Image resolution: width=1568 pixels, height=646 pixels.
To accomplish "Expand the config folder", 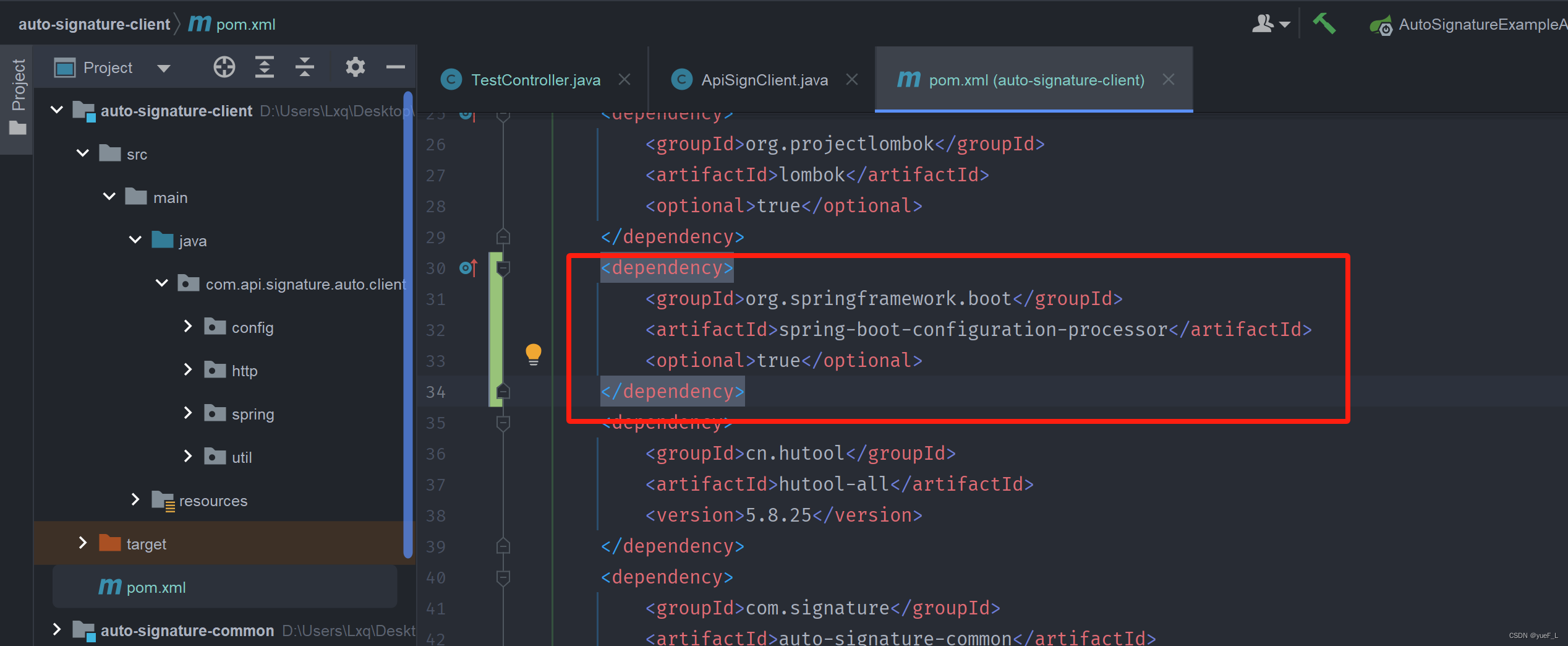I will click(187, 327).
